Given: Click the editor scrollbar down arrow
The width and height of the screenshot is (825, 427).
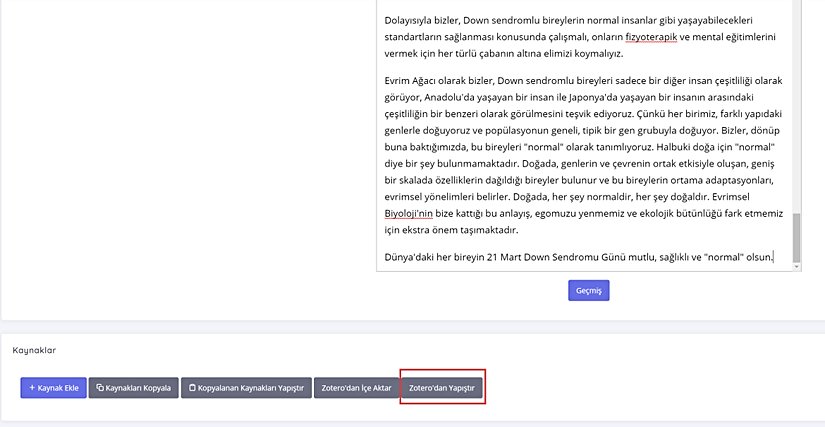Looking at the screenshot, I should tap(796, 266).
